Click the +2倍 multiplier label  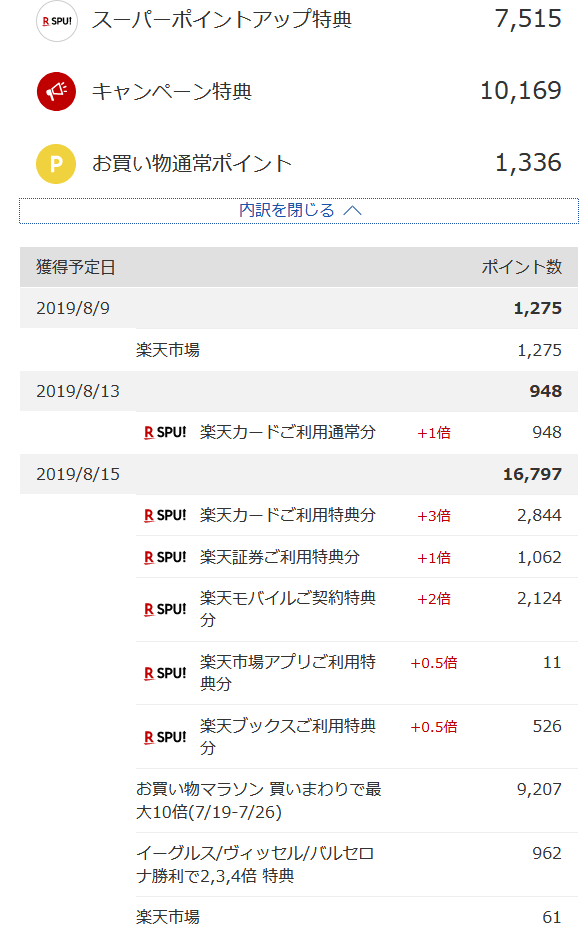[434, 599]
